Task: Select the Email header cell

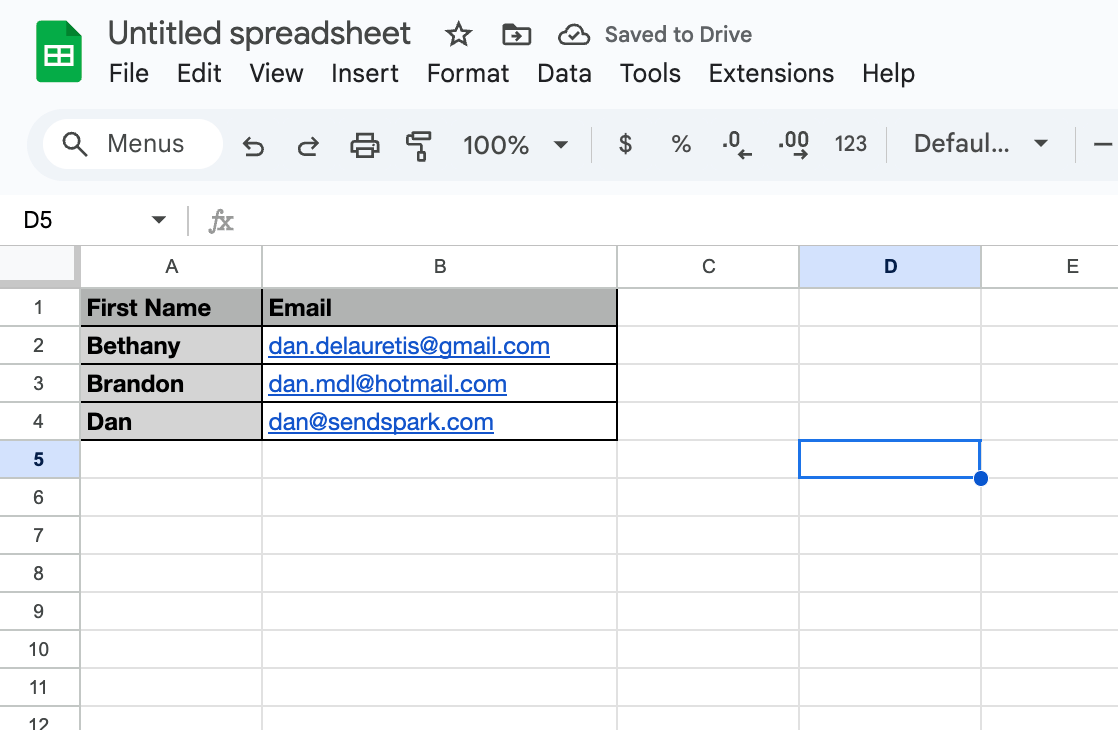Action: (439, 307)
